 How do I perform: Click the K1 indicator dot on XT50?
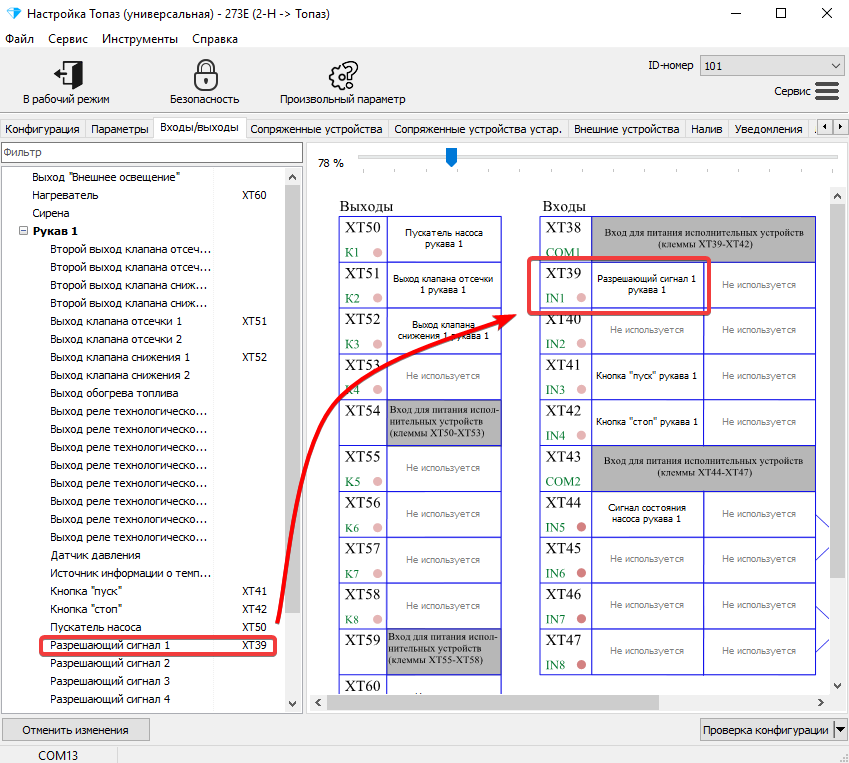pyautogui.click(x=377, y=252)
